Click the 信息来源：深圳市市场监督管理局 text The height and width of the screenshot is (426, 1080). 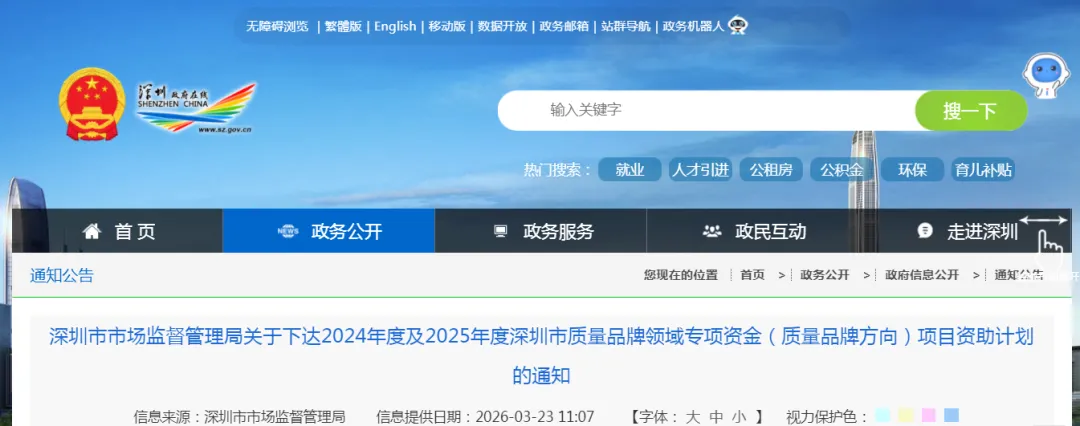239,416
